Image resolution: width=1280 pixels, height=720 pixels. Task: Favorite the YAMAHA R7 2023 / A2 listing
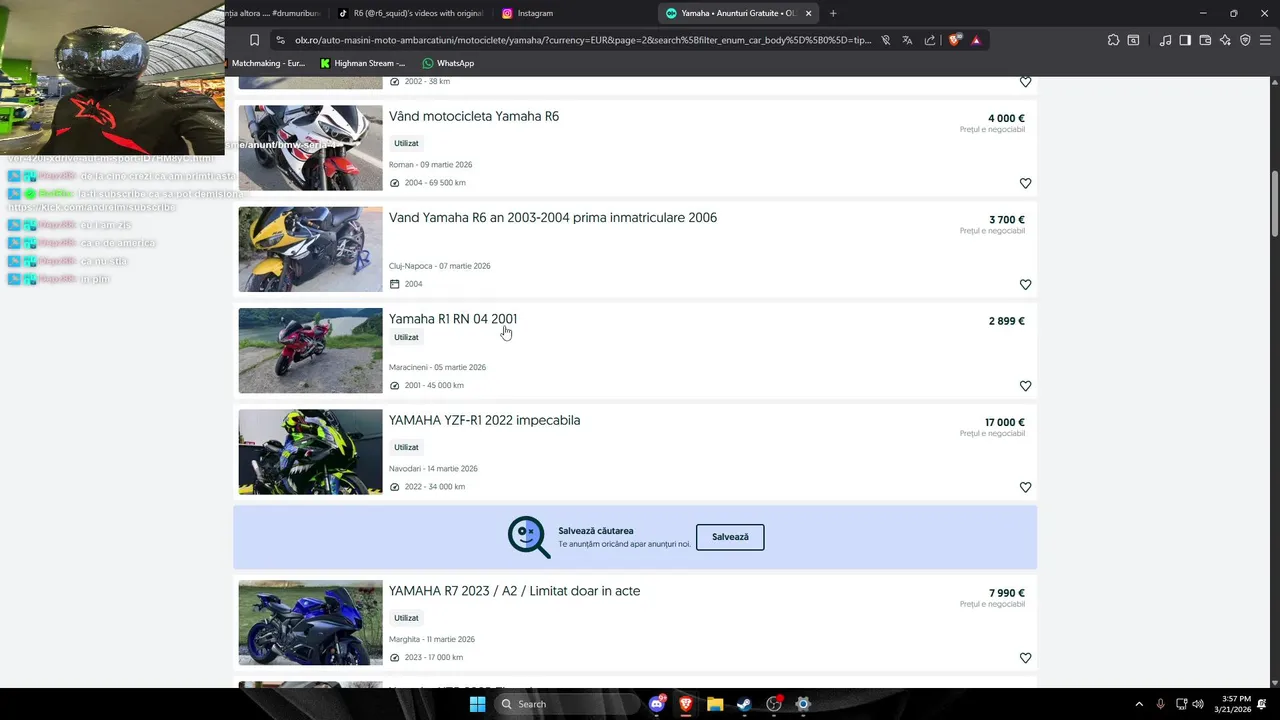pos(1025,658)
